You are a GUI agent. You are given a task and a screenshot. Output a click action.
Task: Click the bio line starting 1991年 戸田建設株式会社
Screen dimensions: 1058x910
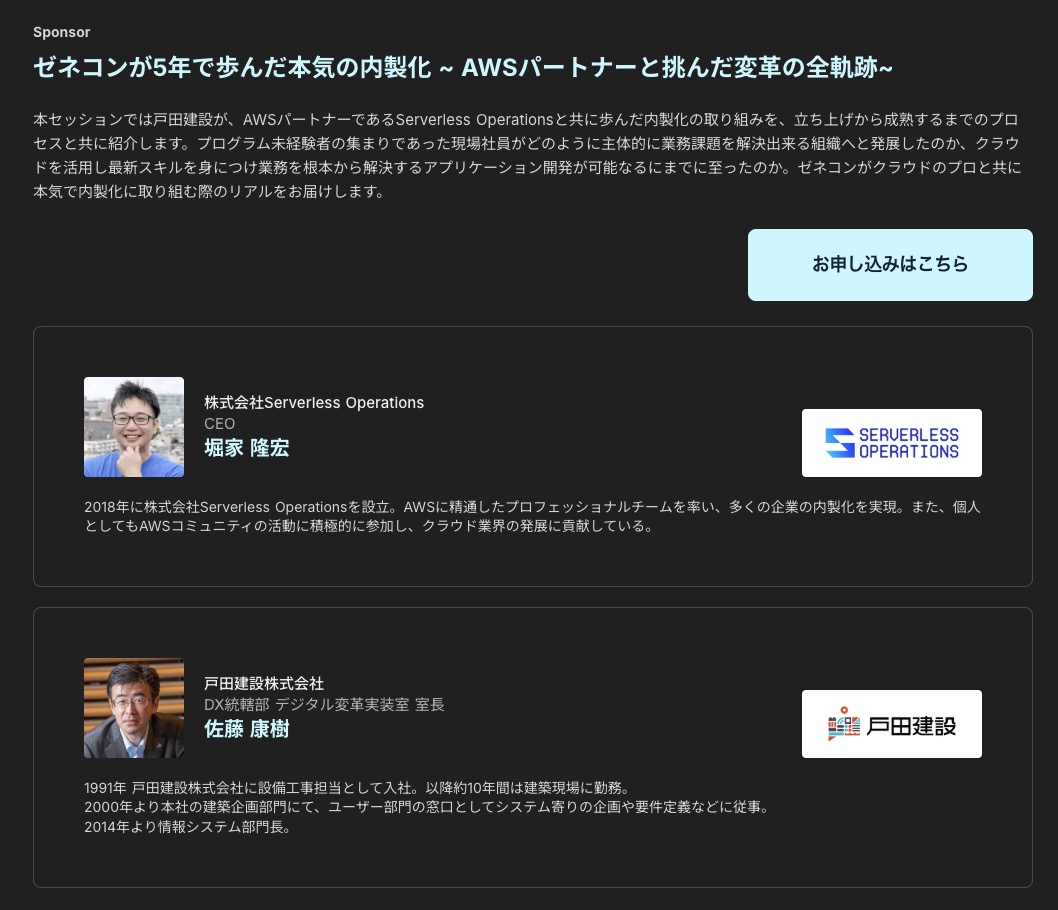click(x=358, y=788)
